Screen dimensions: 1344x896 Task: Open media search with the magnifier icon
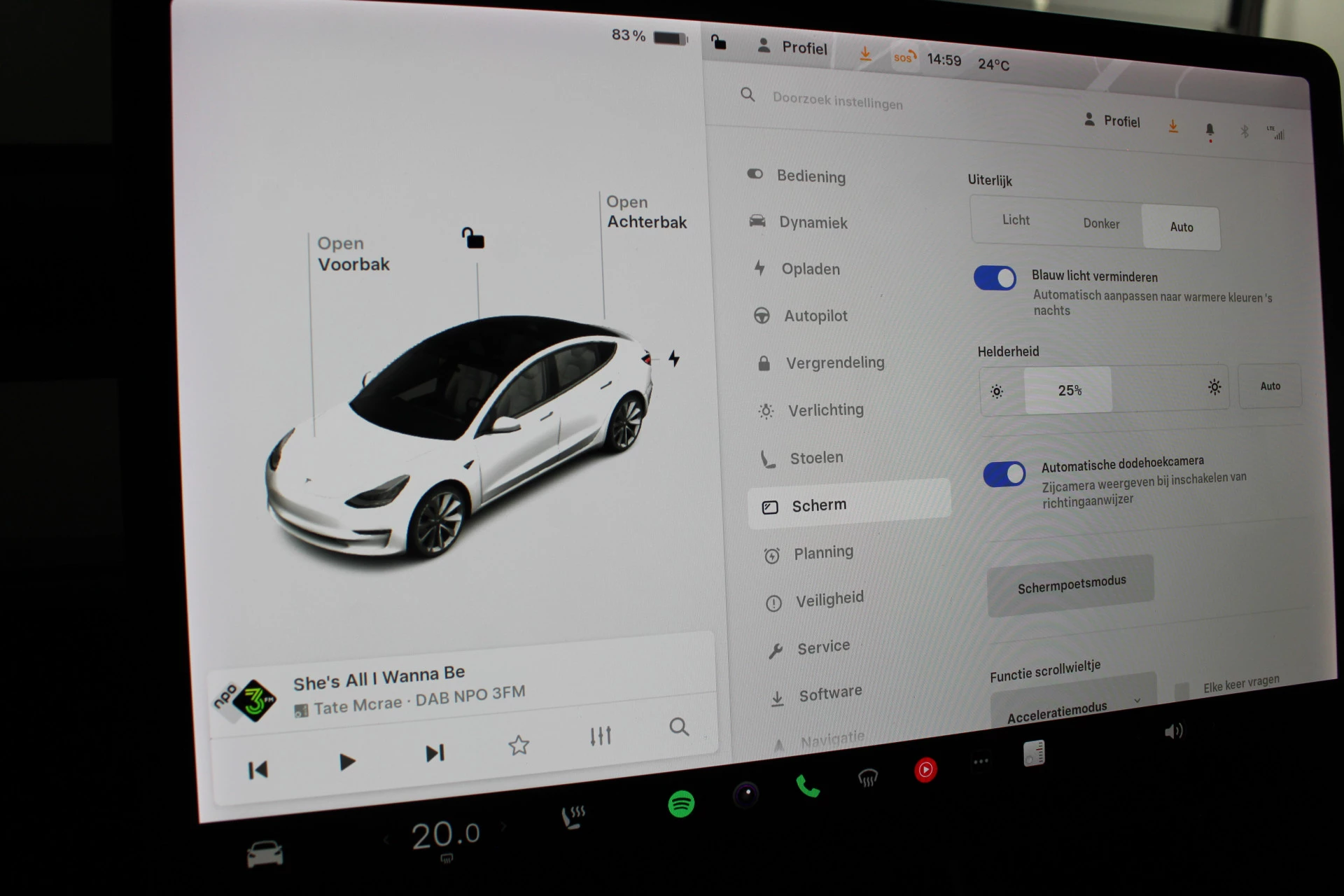pos(678,728)
